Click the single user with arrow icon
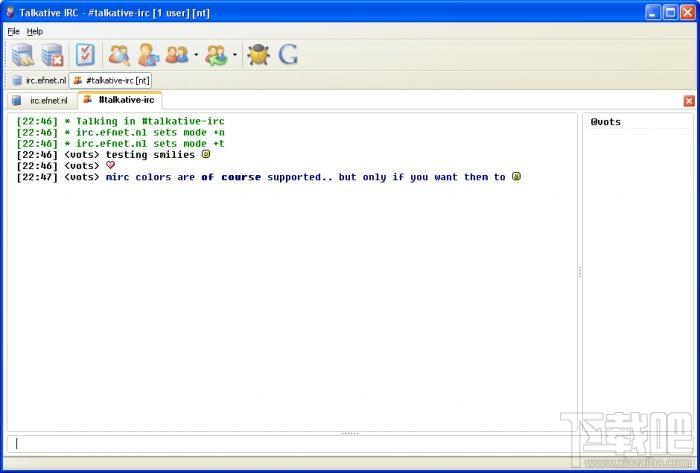 coord(148,55)
